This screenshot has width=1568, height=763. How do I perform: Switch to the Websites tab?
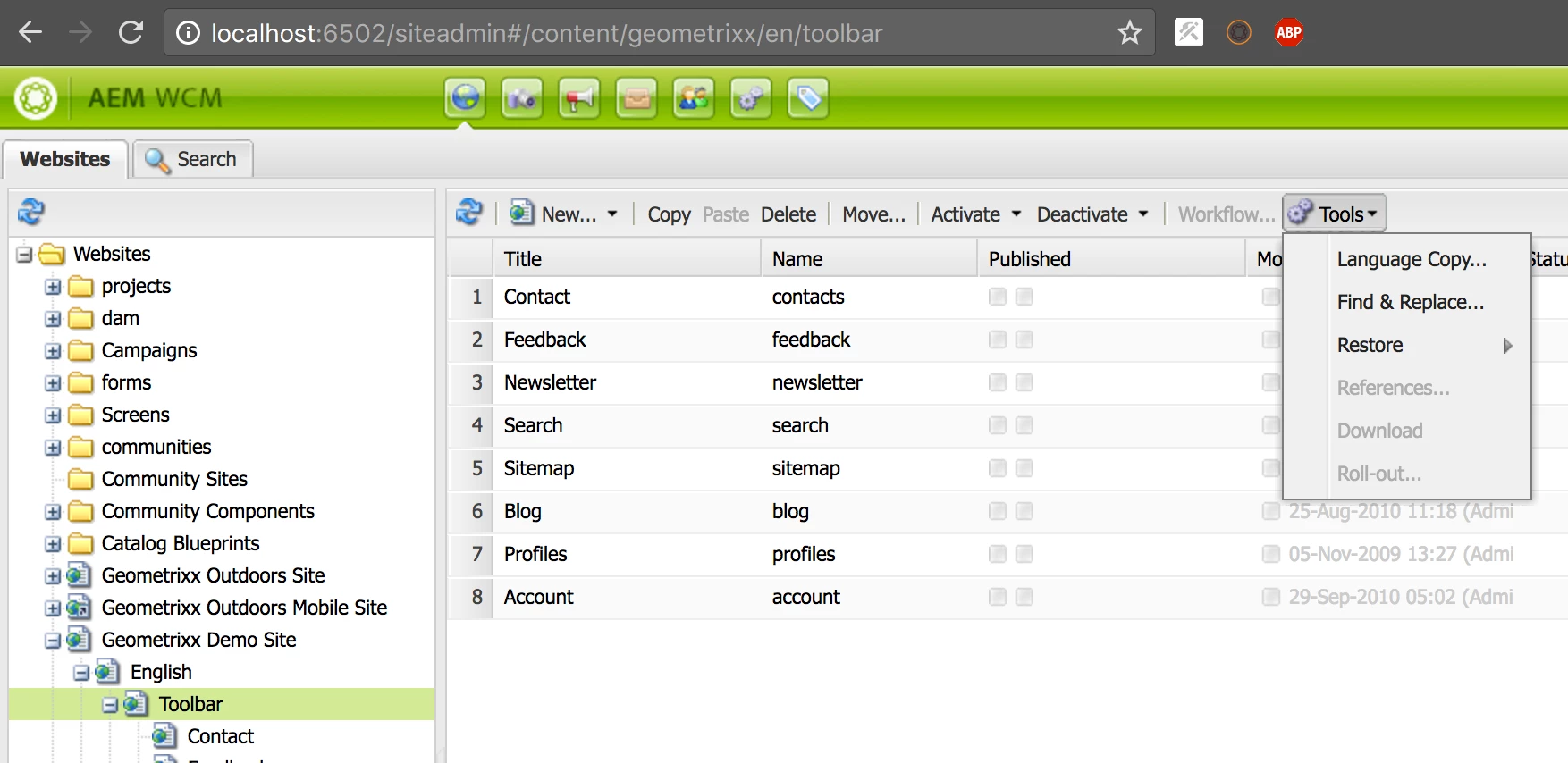point(65,159)
